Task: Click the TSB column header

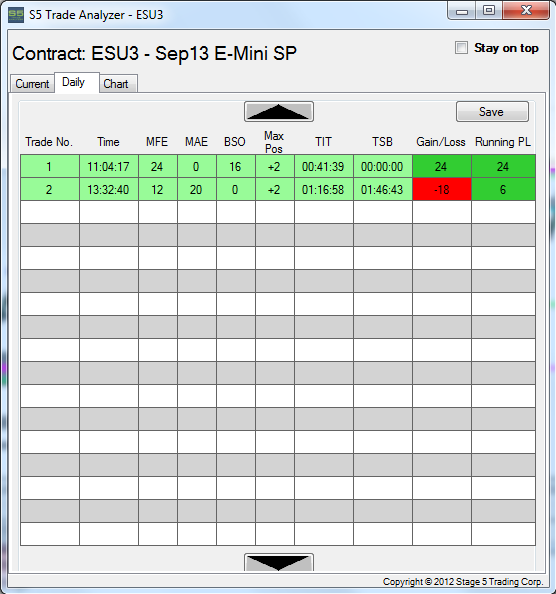Action: tap(383, 142)
